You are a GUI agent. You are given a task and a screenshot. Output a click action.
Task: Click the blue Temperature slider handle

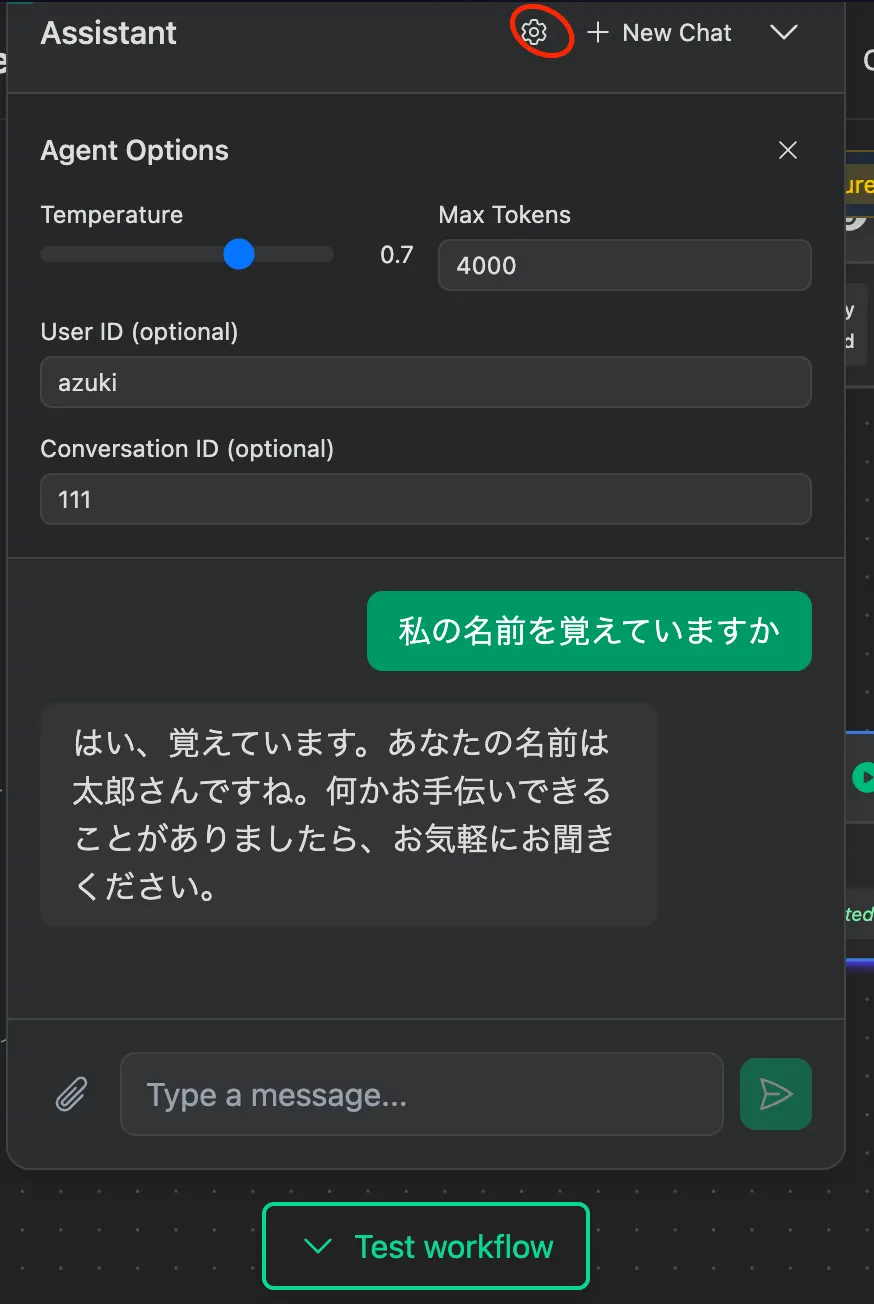pos(239,254)
